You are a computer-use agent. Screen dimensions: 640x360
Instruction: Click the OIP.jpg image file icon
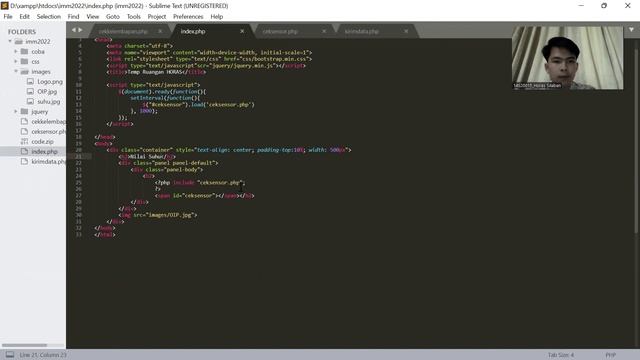30,91
